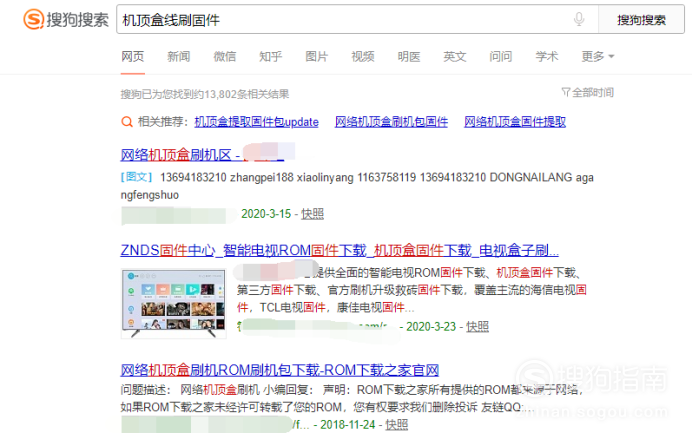The image size is (692, 446).
Task: Open the 问问 tab
Action: tap(500, 56)
